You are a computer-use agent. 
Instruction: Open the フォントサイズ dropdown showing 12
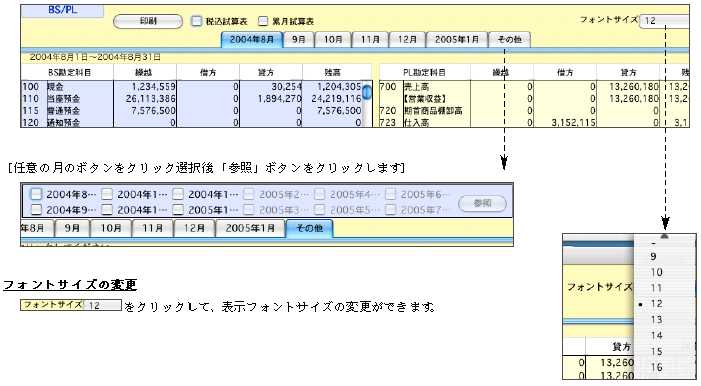[x=664, y=21]
